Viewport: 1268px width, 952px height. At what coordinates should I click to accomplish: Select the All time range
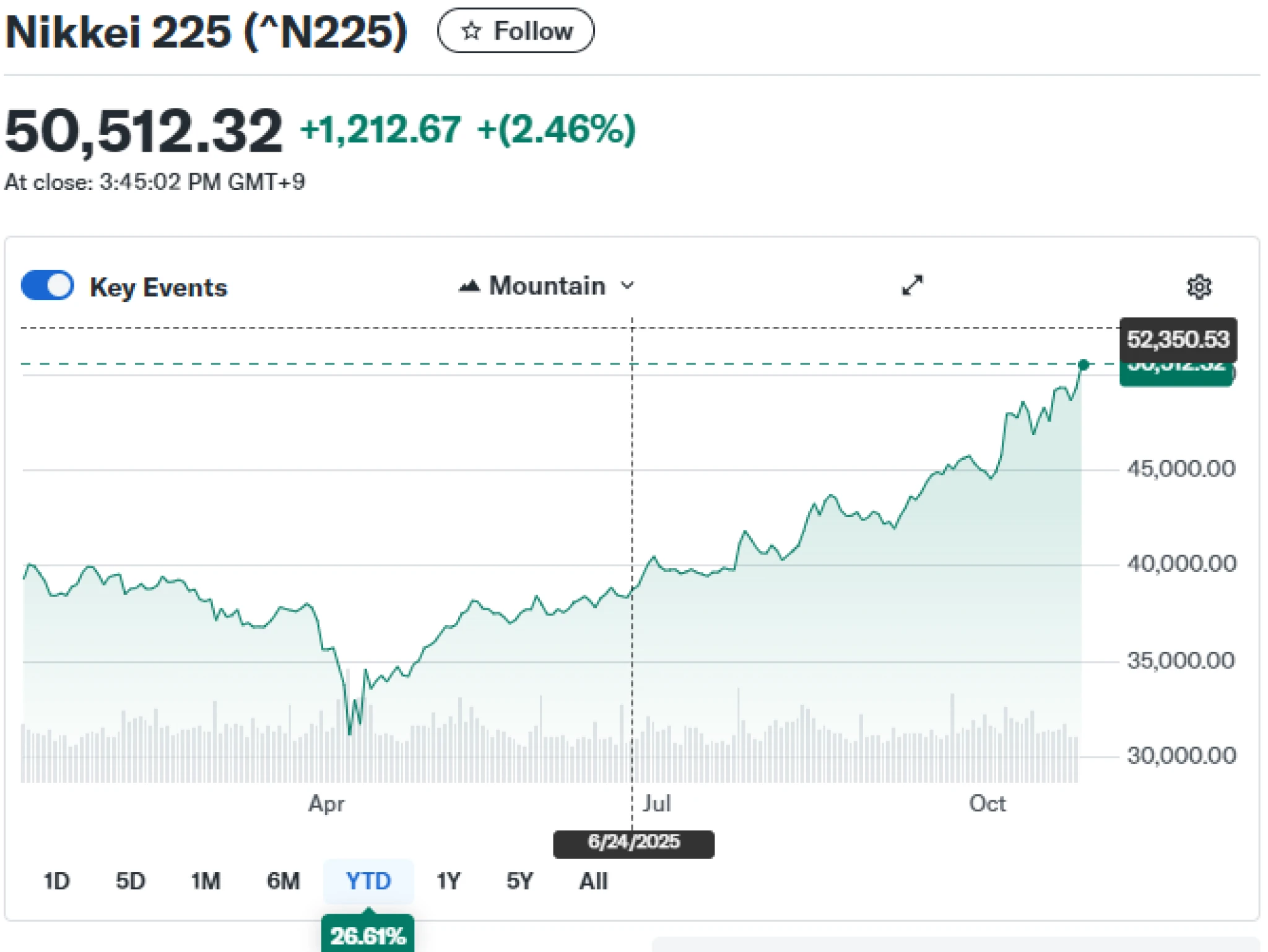click(593, 881)
